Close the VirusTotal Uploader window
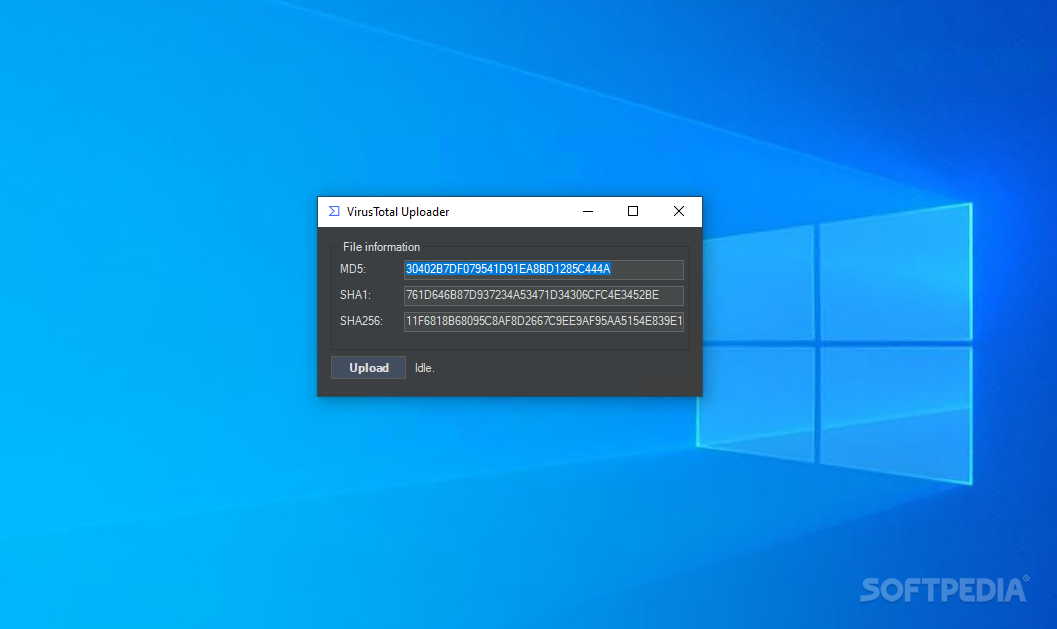1057x629 pixels. [679, 212]
